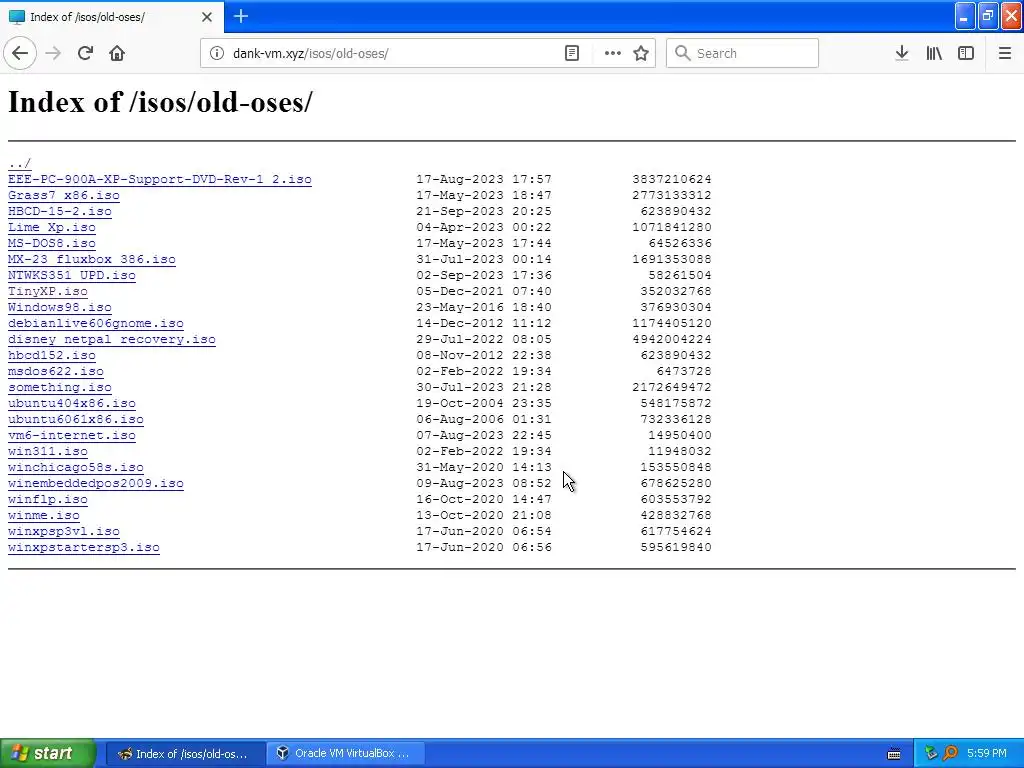Open page actions three-dots menu

pos(613,53)
